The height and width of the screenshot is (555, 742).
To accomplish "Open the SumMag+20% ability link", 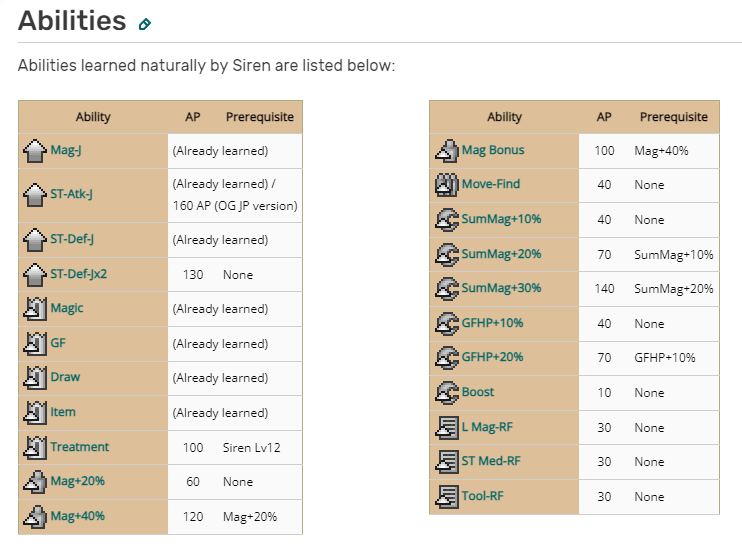I will pos(501,254).
